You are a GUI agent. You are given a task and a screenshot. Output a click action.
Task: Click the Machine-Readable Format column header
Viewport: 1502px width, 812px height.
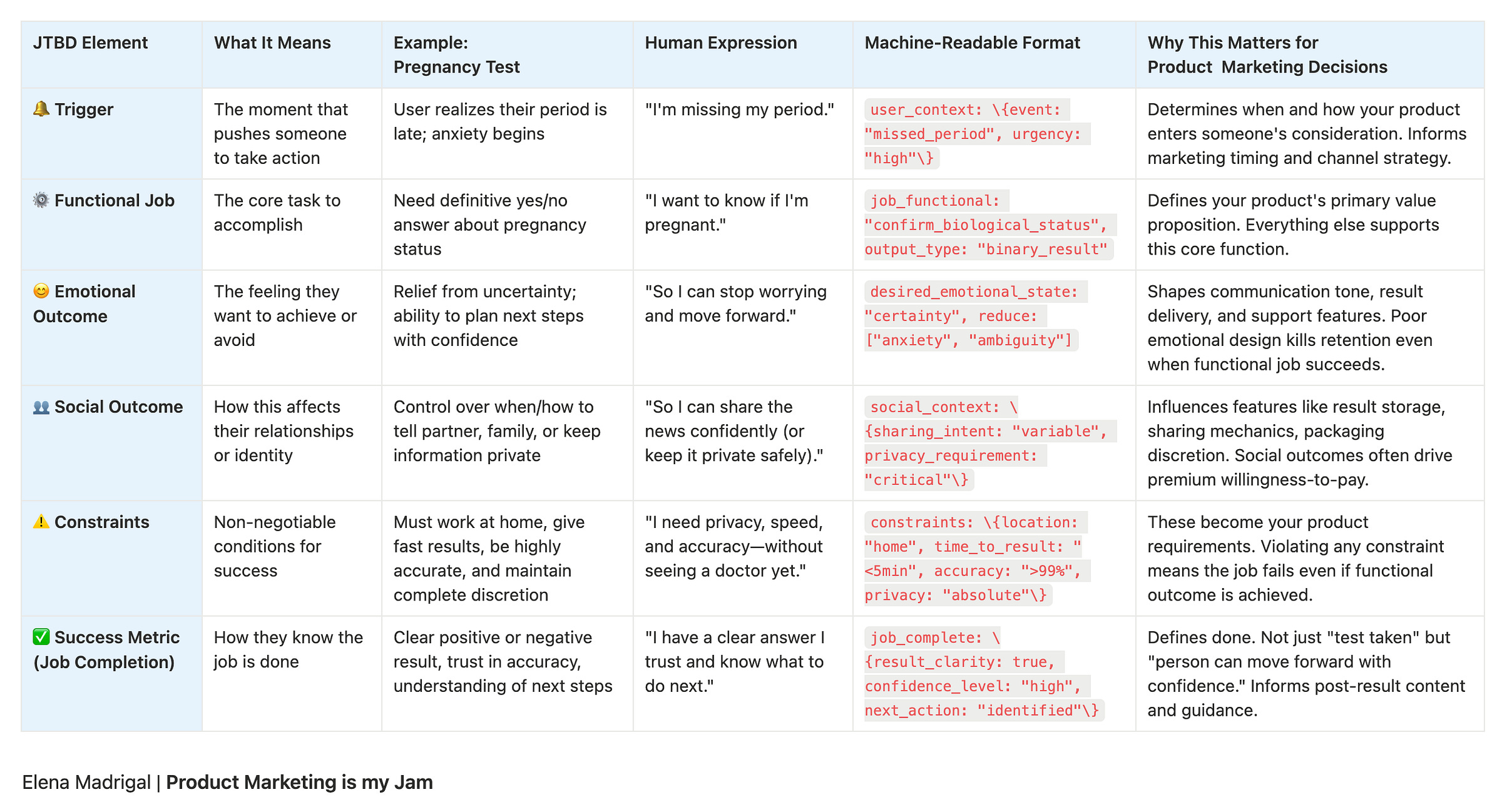pyautogui.click(x=972, y=43)
